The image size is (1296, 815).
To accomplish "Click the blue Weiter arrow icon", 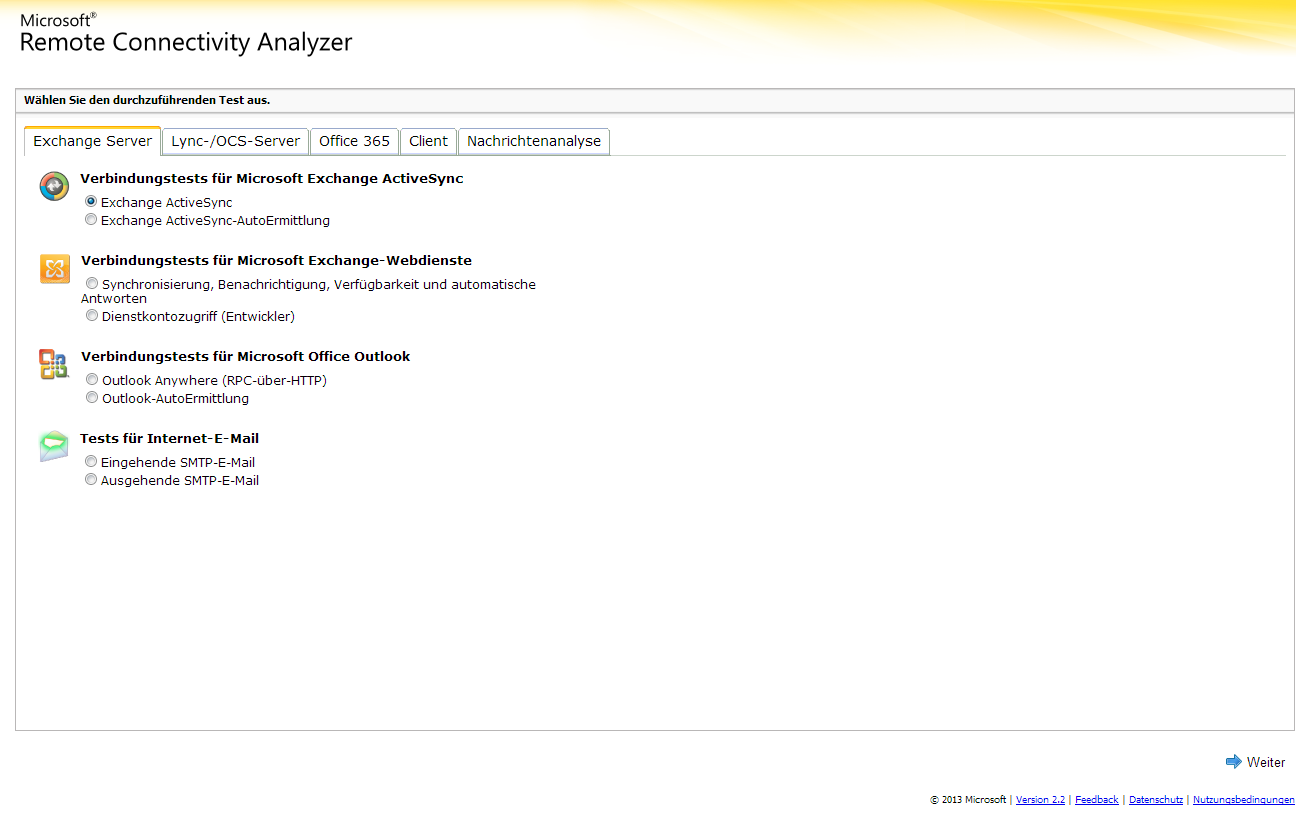I will tap(1233, 762).
